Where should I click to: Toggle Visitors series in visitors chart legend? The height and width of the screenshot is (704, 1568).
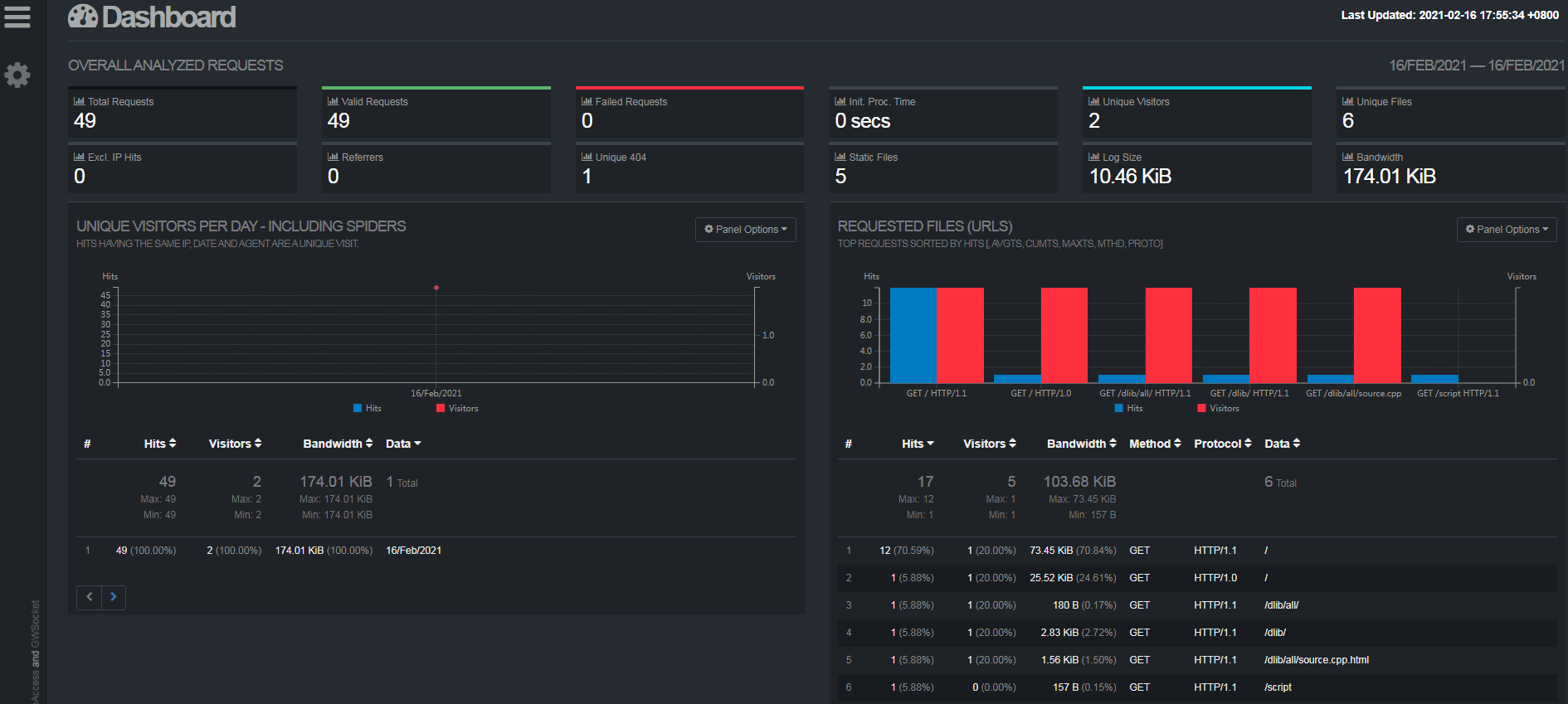(457, 408)
